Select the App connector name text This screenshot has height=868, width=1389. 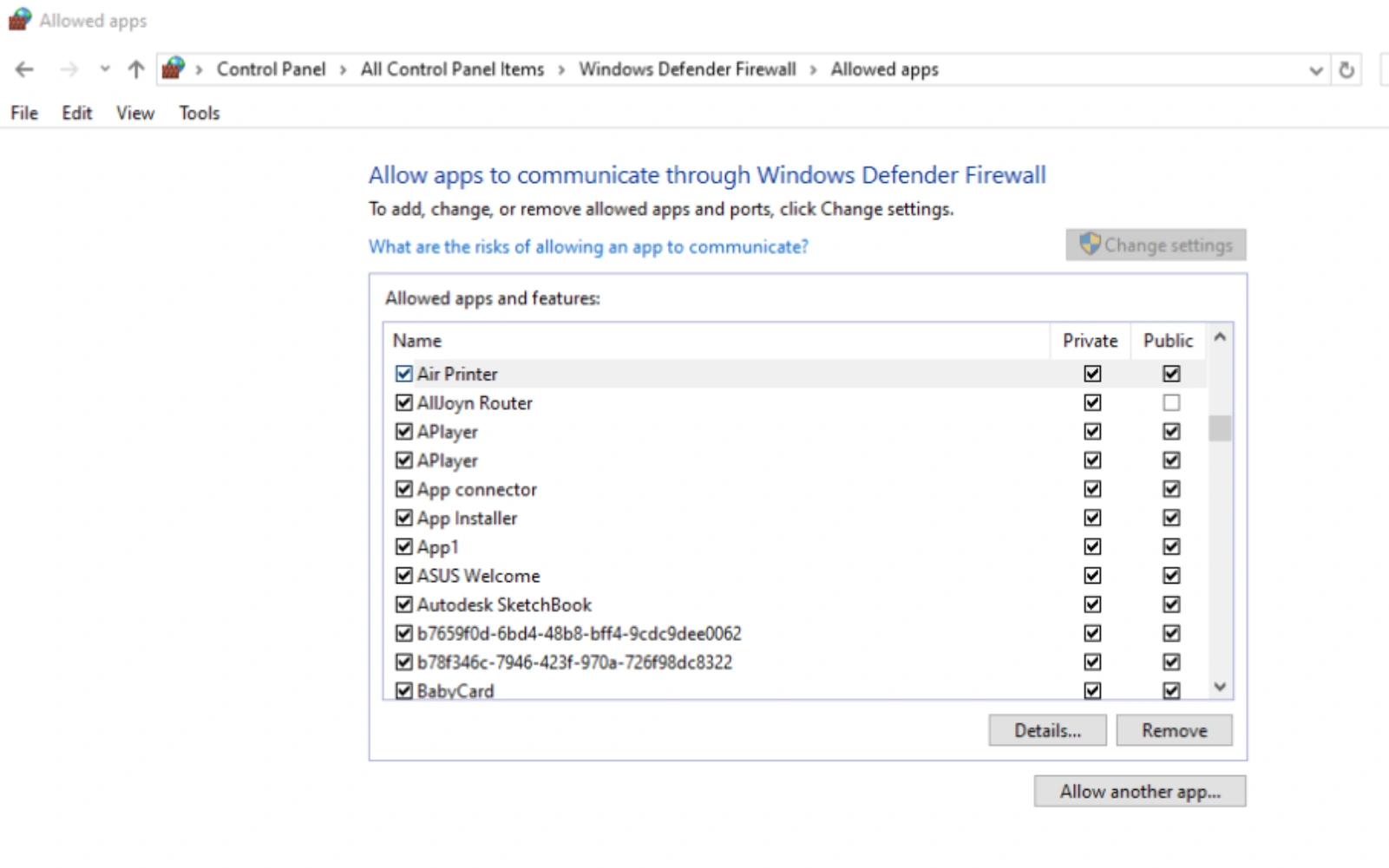tap(477, 489)
